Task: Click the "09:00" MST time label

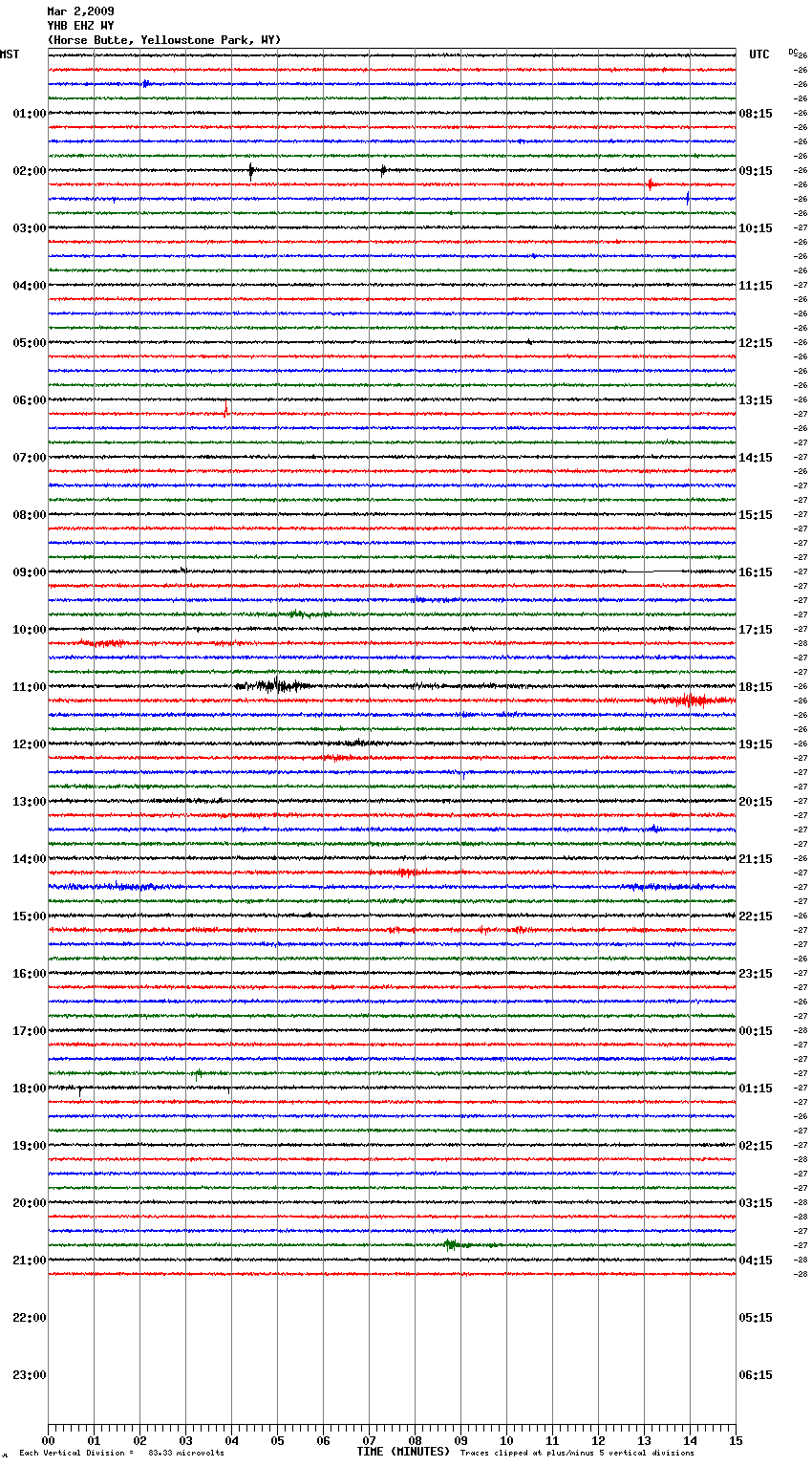Action: (x=30, y=572)
